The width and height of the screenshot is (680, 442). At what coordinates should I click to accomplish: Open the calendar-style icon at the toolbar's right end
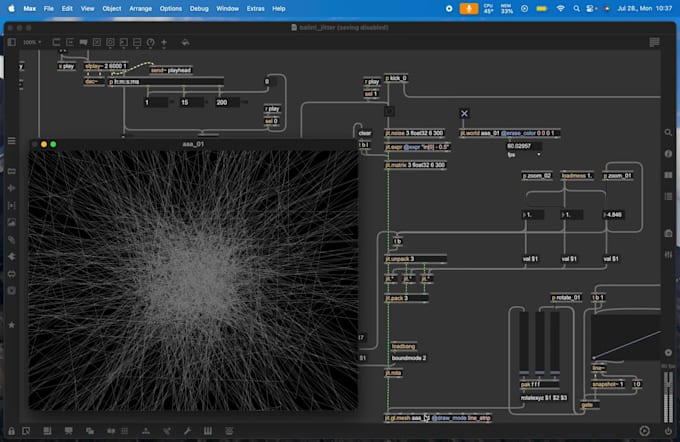pos(654,42)
